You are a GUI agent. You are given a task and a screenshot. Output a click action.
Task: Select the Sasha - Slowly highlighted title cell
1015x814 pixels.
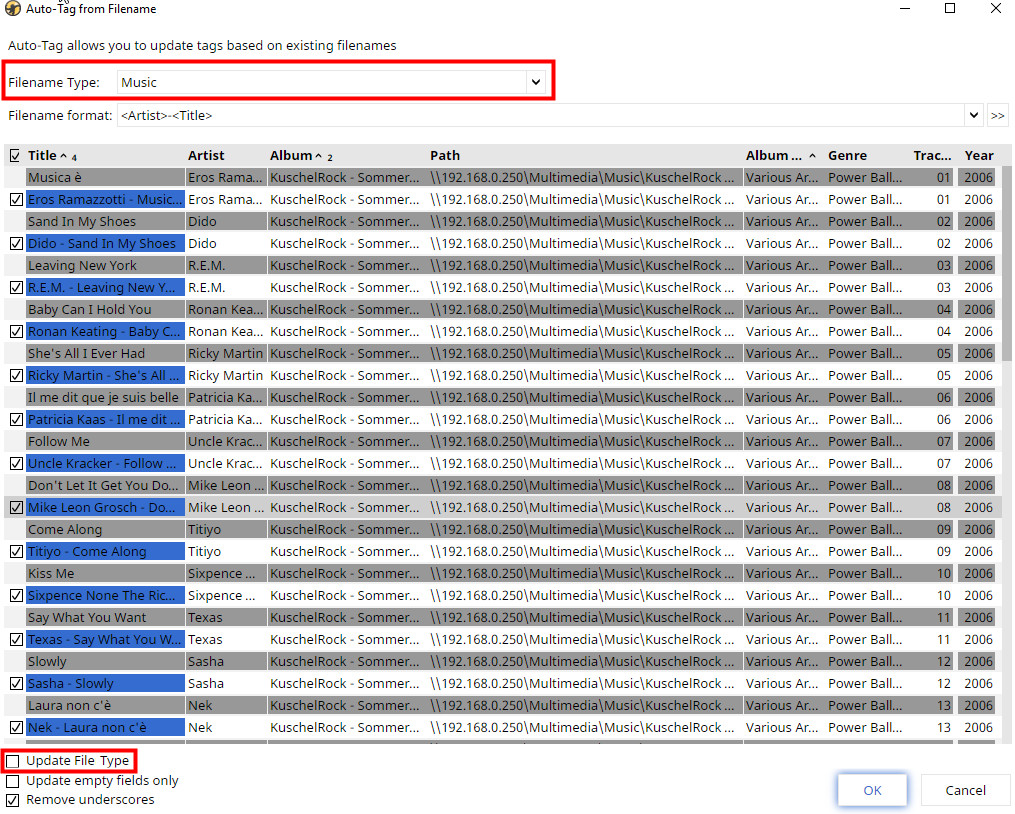click(105, 683)
